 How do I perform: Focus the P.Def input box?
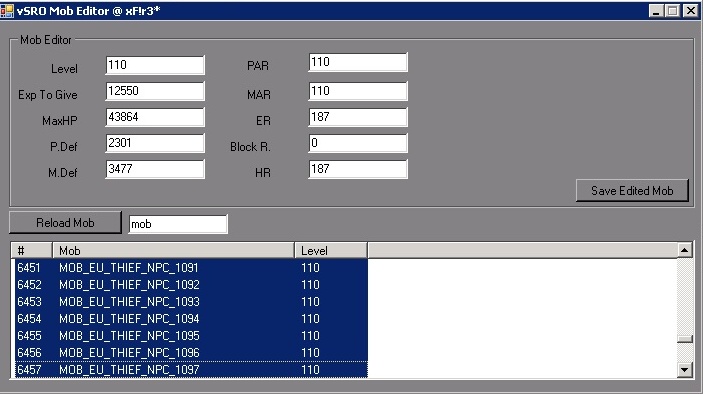pos(155,143)
